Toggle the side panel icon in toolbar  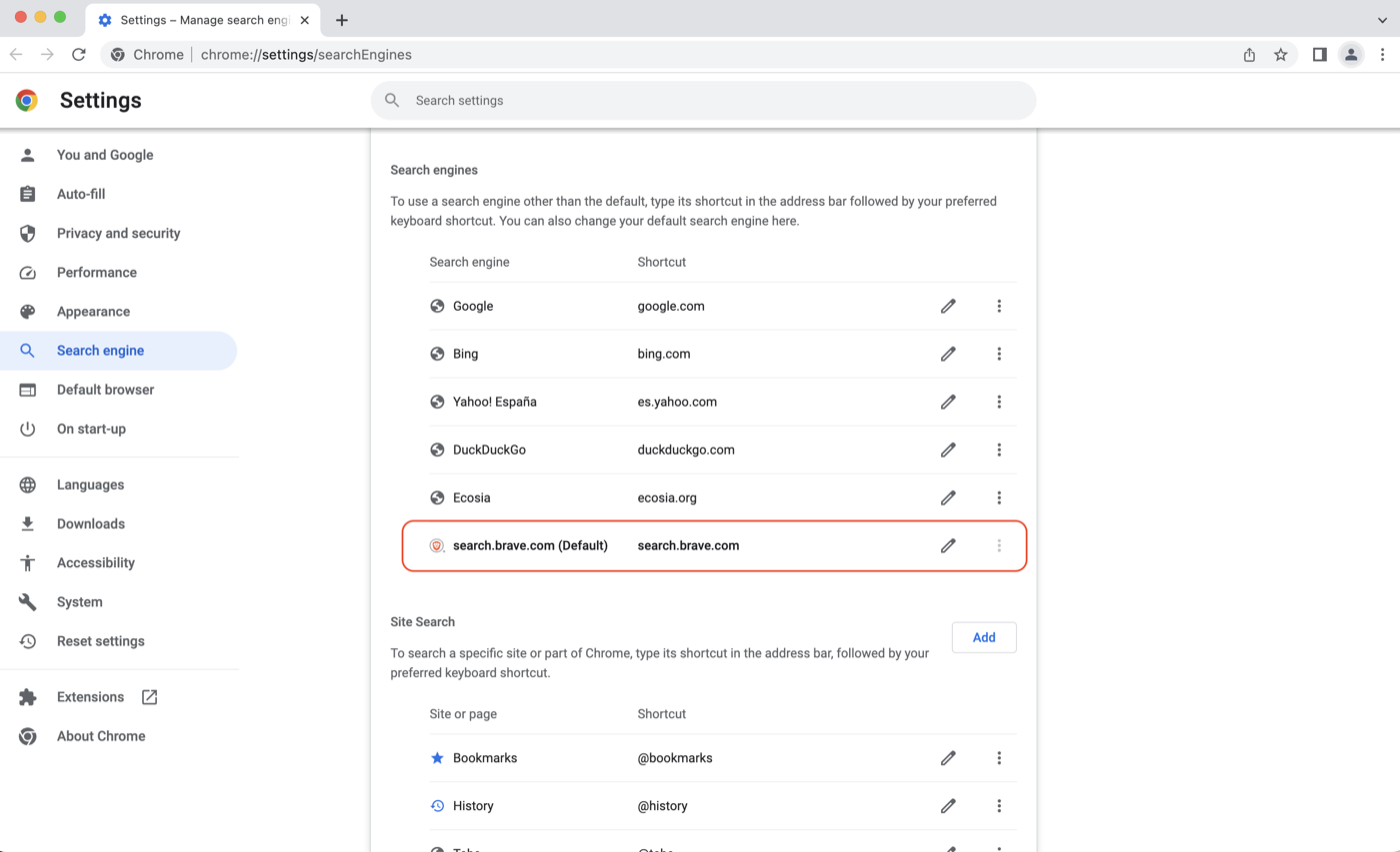[x=1319, y=55]
